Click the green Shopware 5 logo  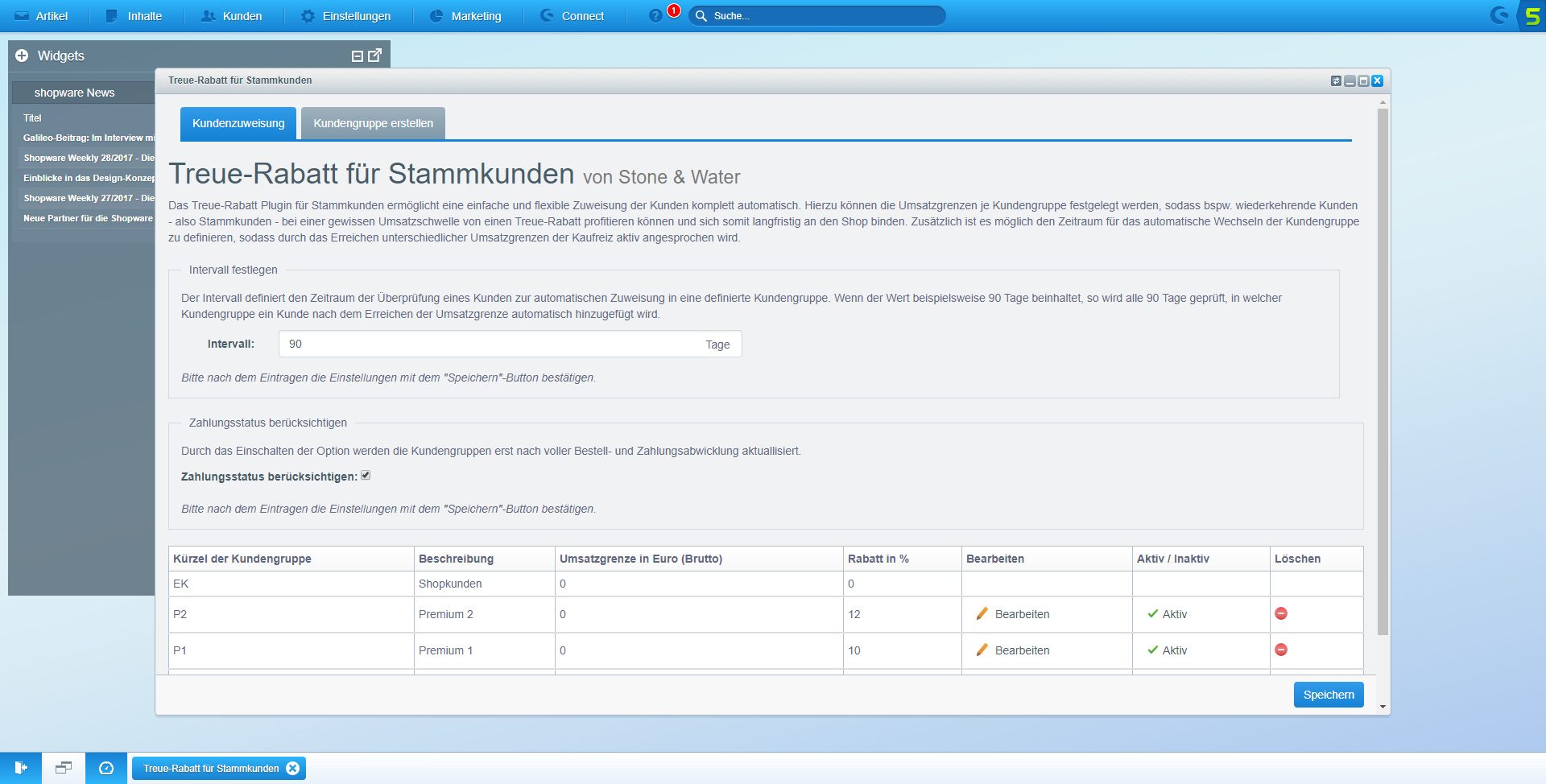pyautogui.click(x=1532, y=16)
